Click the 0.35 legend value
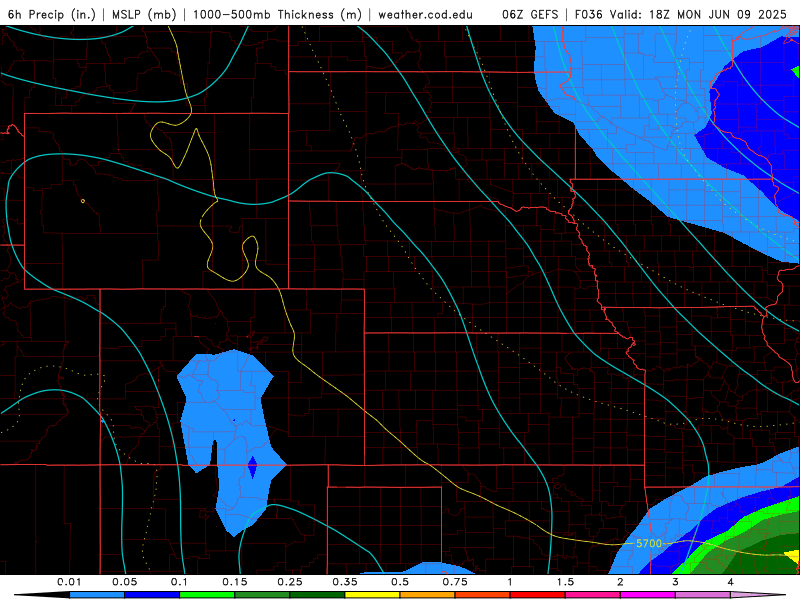This screenshot has width=800, height=600. click(345, 582)
